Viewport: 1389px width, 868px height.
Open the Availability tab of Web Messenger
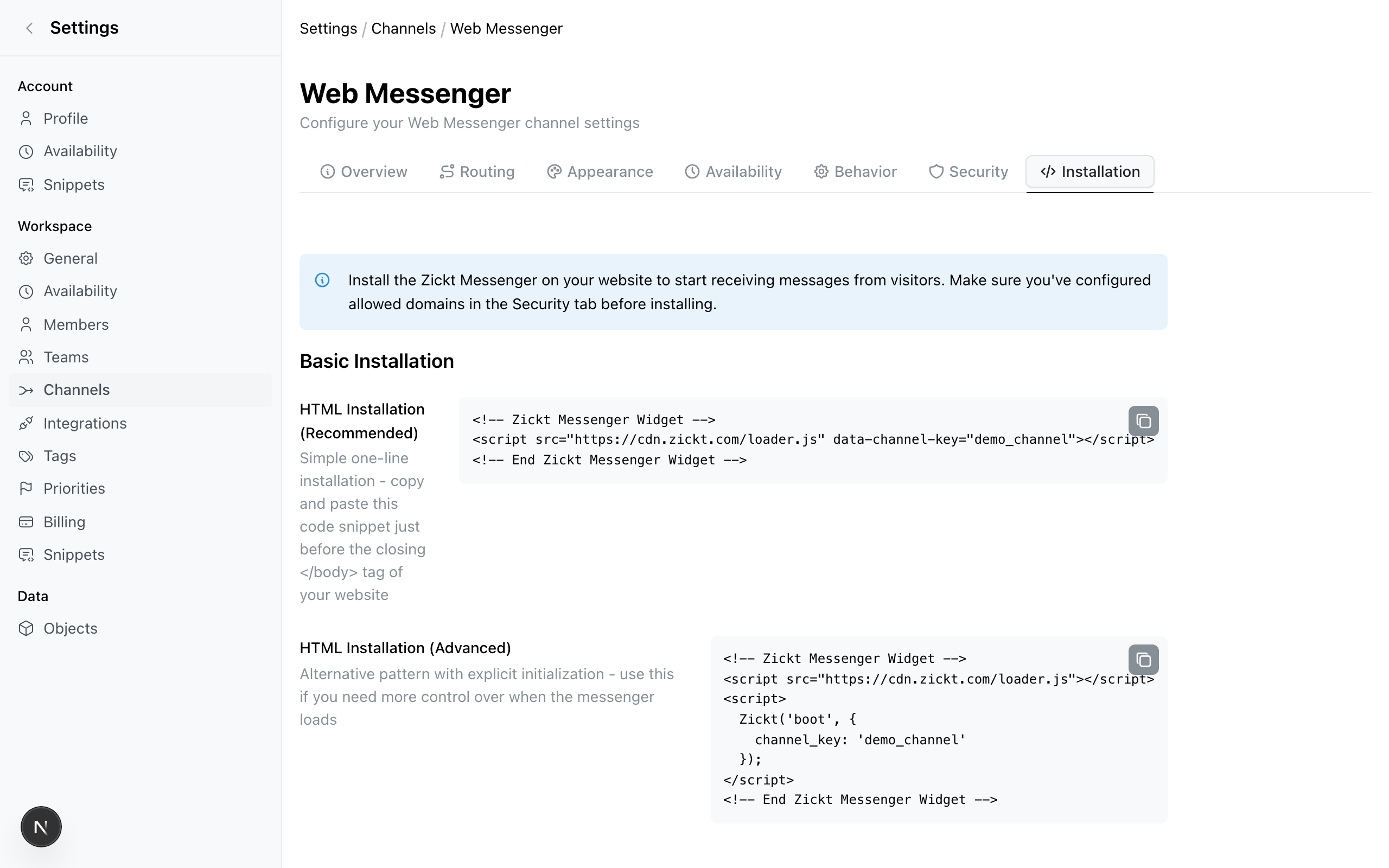[x=733, y=171]
